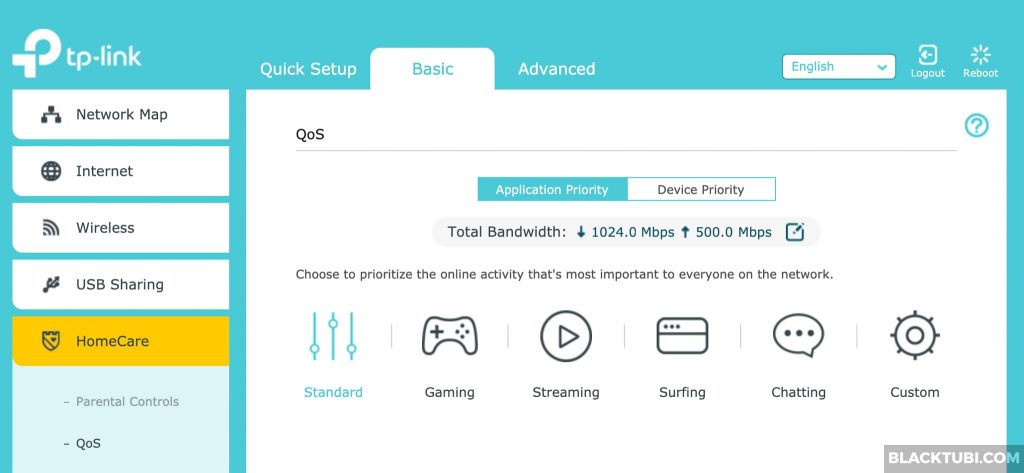Switch to the Advanced tab
Viewport: 1024px width, 473px height.
556,69
